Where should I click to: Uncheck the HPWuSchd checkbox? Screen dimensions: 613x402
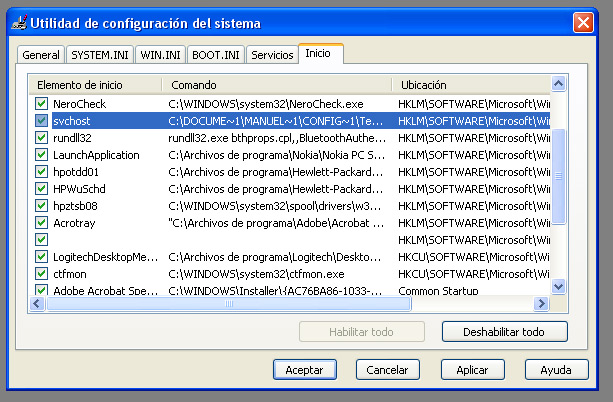[x=41, y=188]
